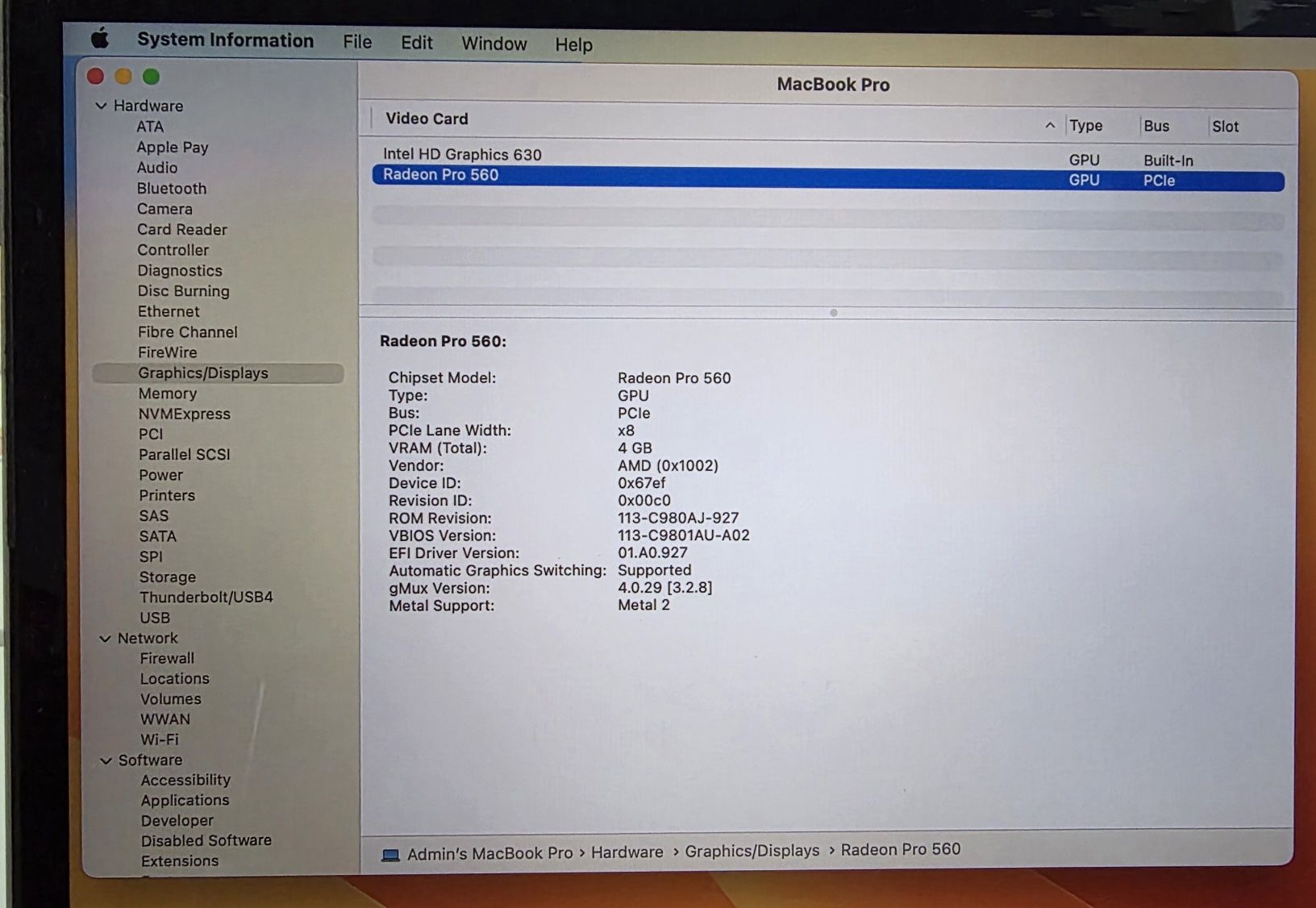The width and height of the screenshot is (1316, 908).
Task: Select NVMExpress in the sidebar
Action: pyautogui.click(x=185, y=414)
